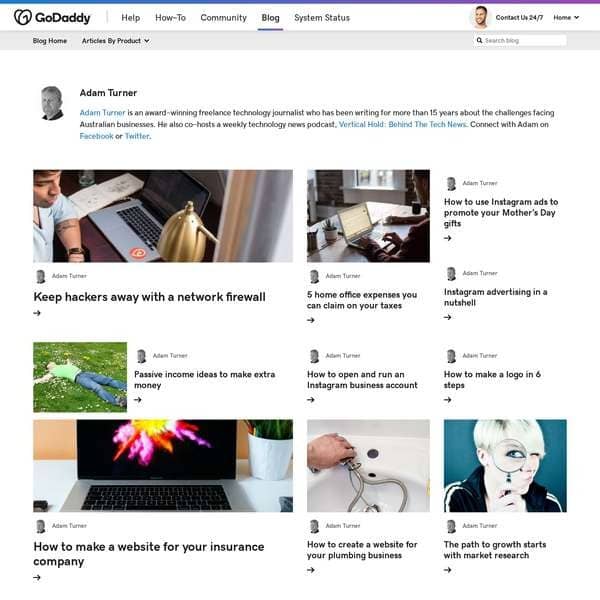
Task: Select the System Status menu item
Action: point(322,18)
